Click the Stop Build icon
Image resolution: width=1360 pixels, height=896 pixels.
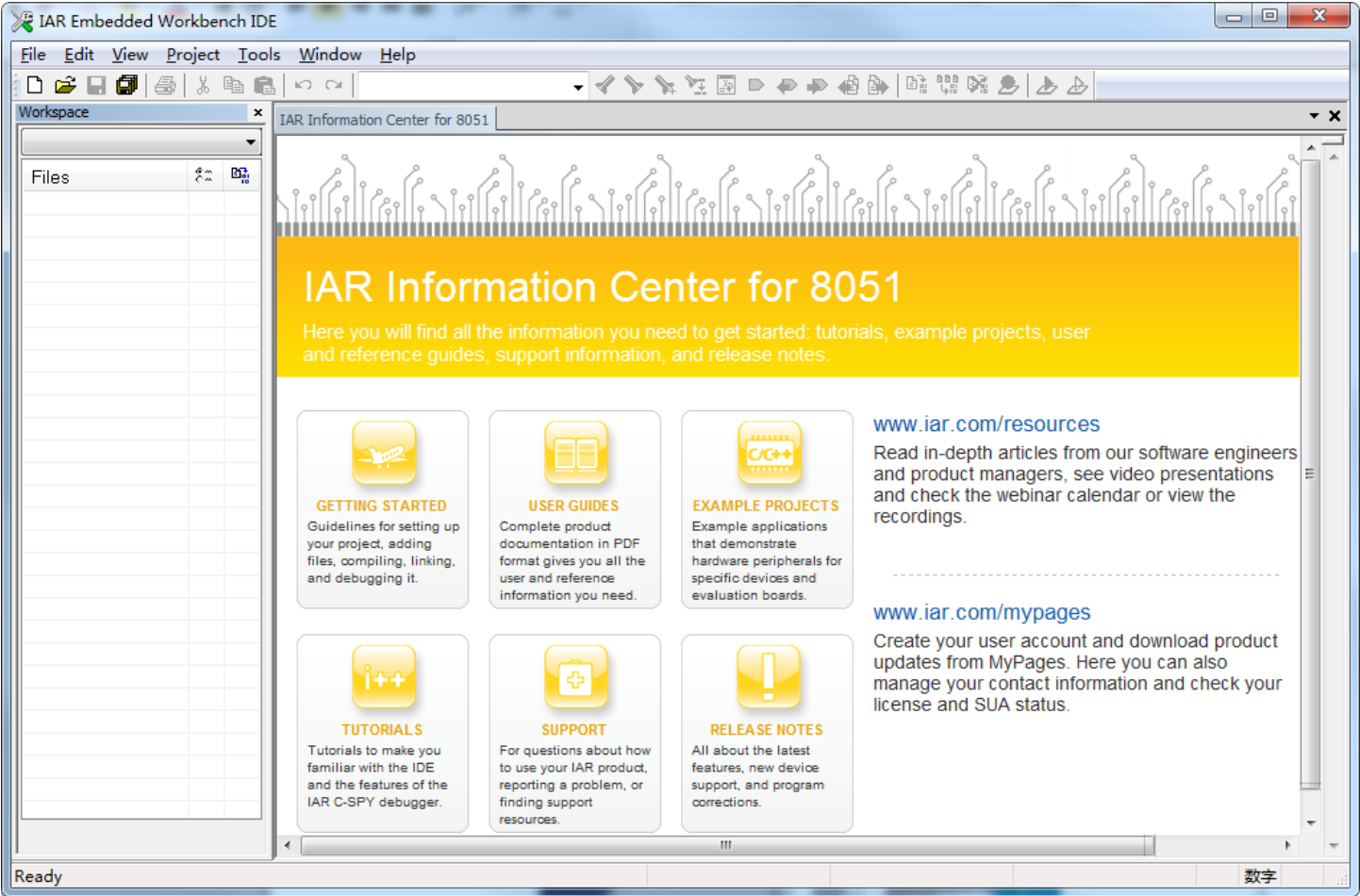977,86
